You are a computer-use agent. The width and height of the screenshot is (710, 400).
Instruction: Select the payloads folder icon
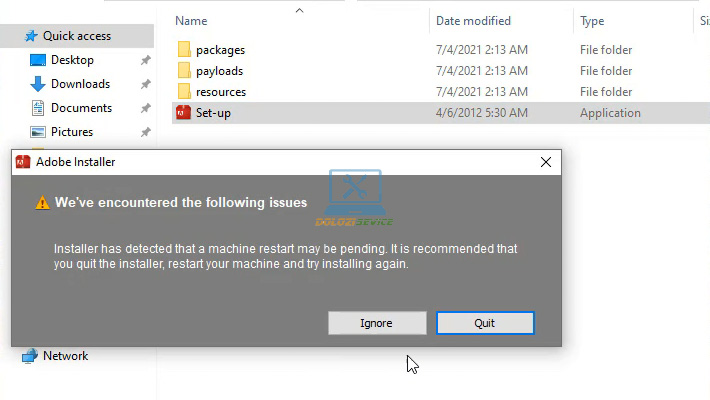(x=184, y=71)
